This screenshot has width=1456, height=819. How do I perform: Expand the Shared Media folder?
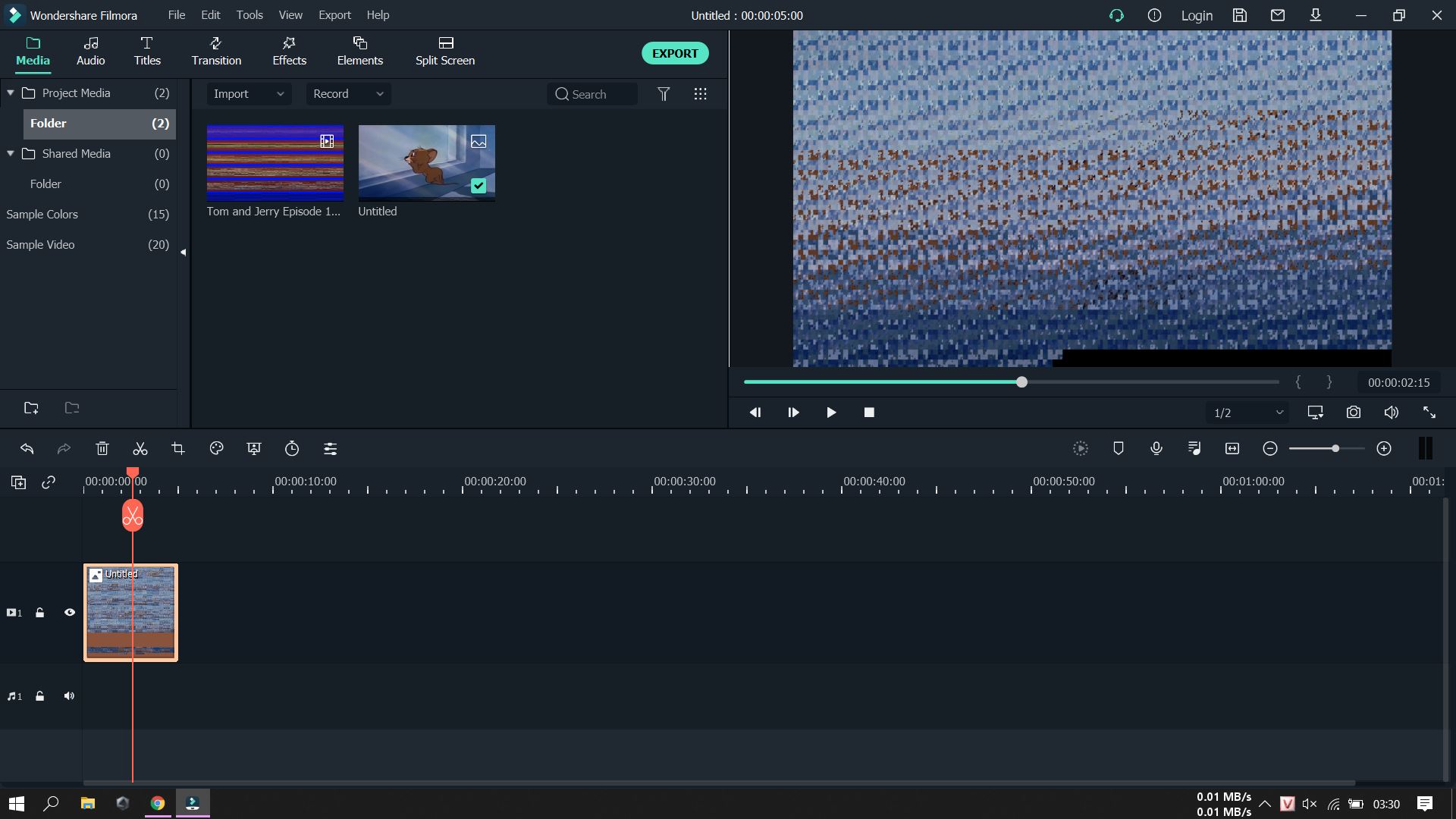point(10,152)
